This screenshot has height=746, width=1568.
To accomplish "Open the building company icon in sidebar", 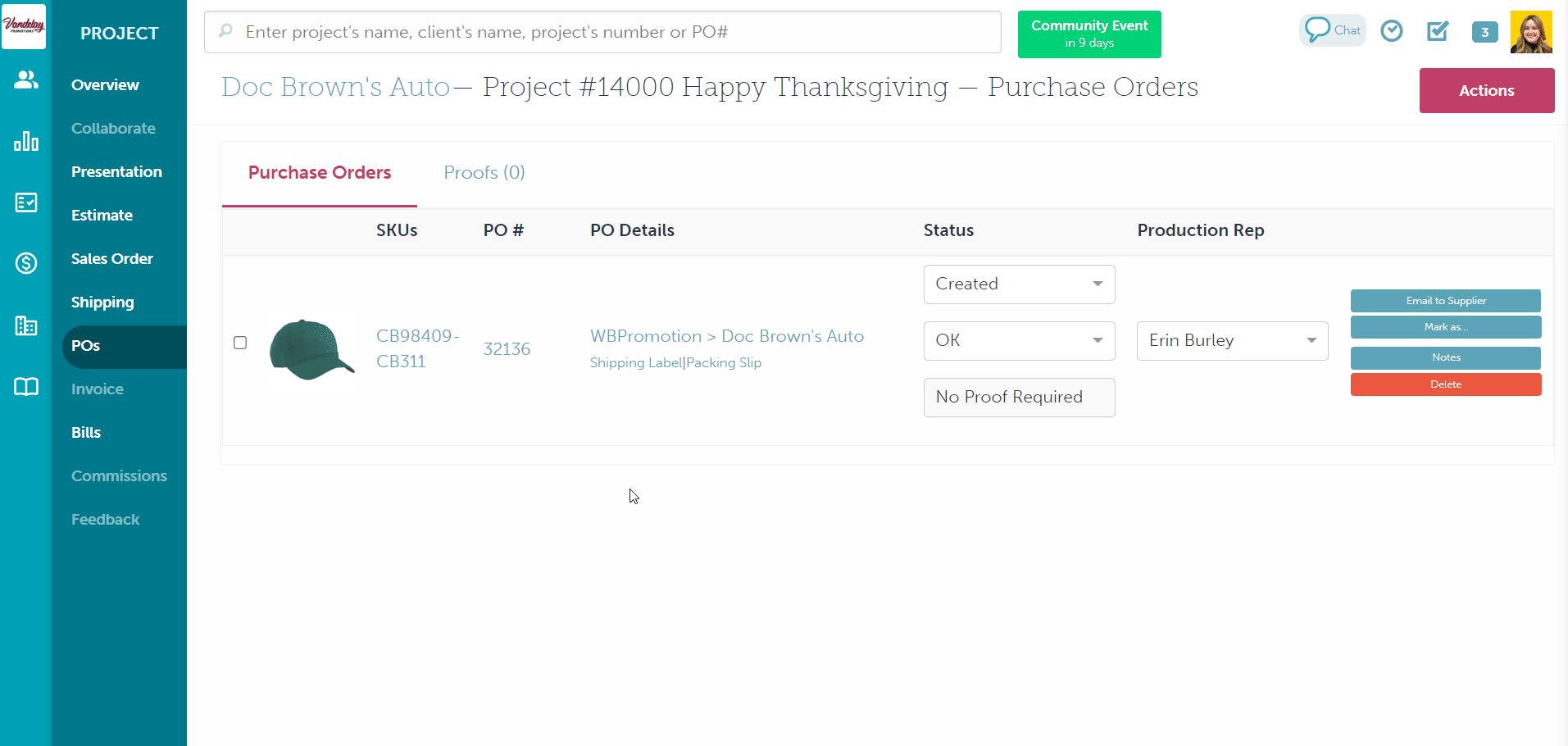I will (26, 325).
